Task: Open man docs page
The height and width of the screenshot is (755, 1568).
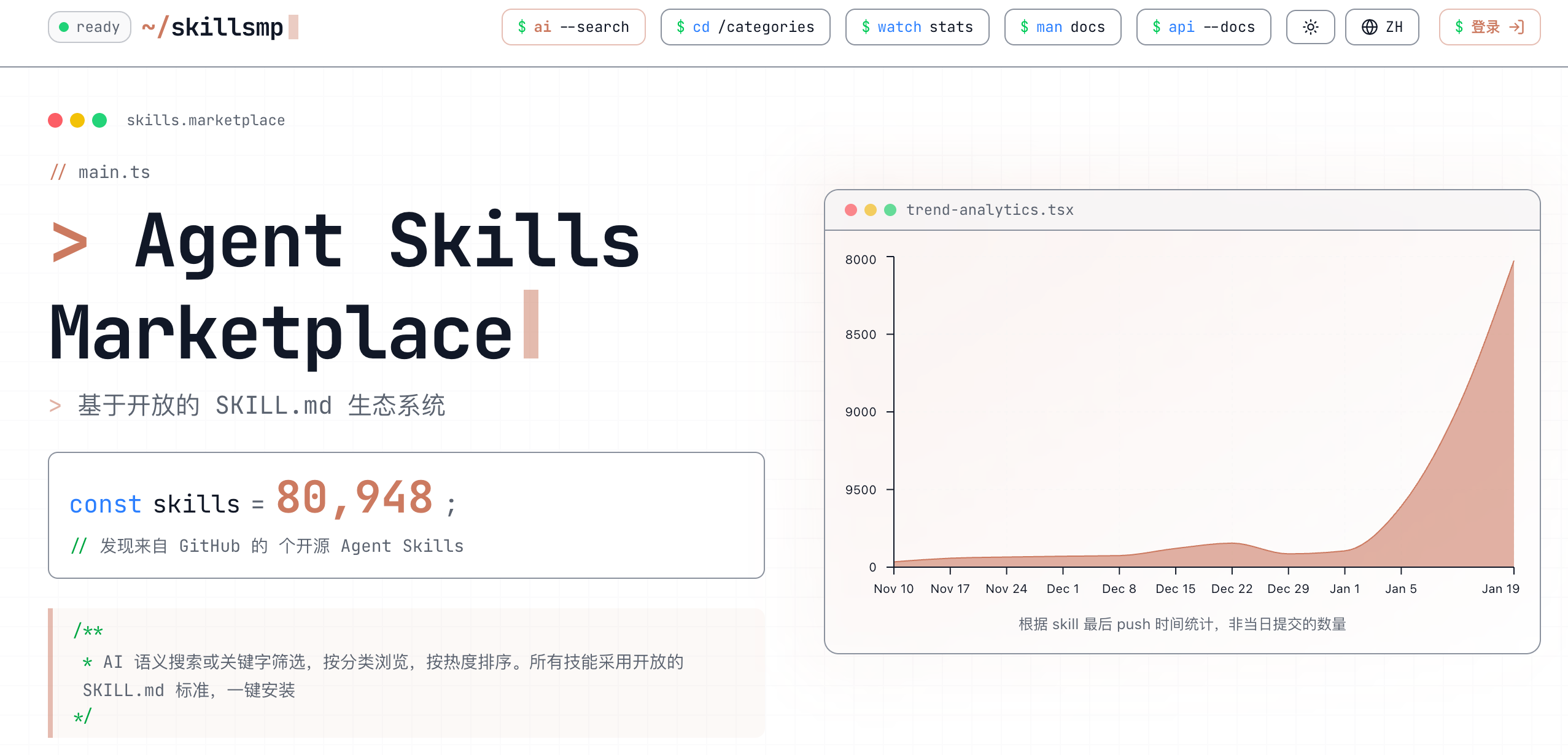Action: (x=1062, y=27)
